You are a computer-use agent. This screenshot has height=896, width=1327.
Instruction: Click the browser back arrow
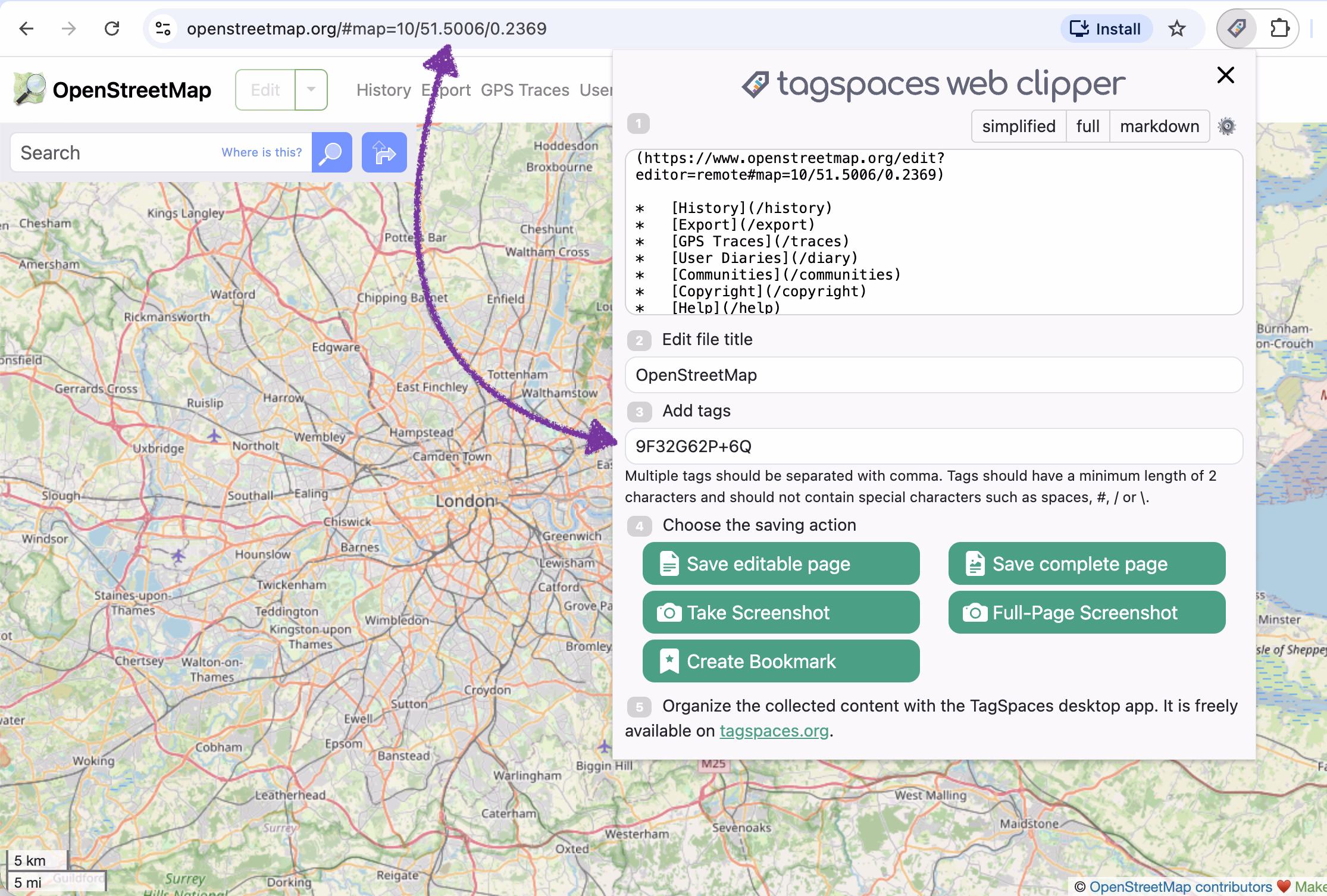click(x=26, y=29)
